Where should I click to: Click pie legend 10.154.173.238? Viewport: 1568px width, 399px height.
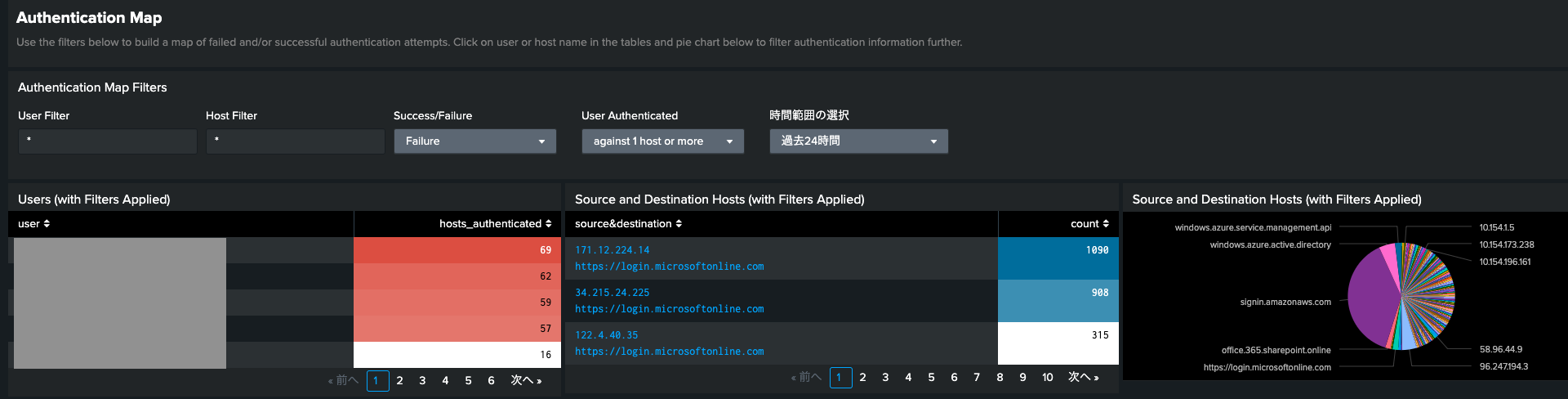point(1507,245)
